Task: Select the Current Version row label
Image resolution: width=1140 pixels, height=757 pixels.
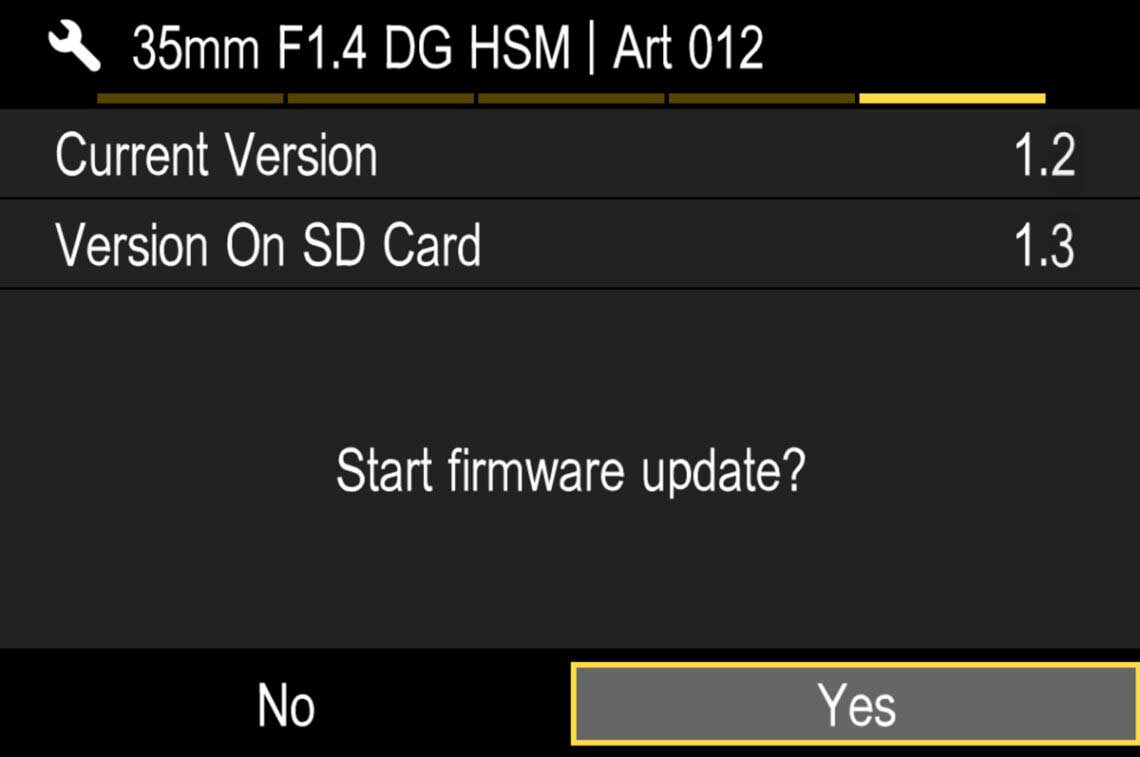Action: pyautogui.click(x=217, y=155)
